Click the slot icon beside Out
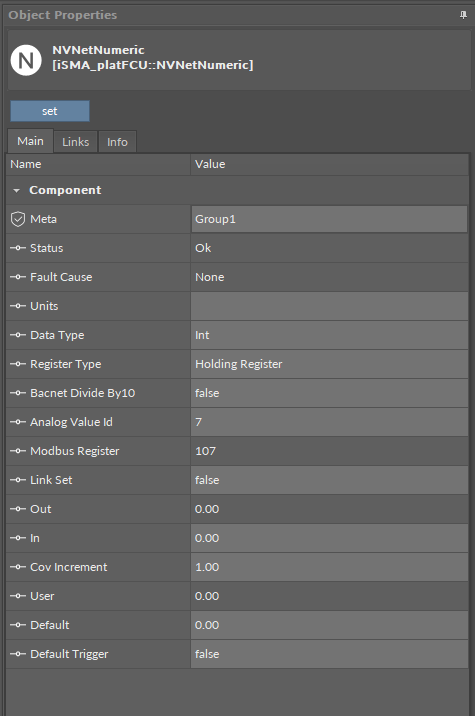 pos(18,509)
